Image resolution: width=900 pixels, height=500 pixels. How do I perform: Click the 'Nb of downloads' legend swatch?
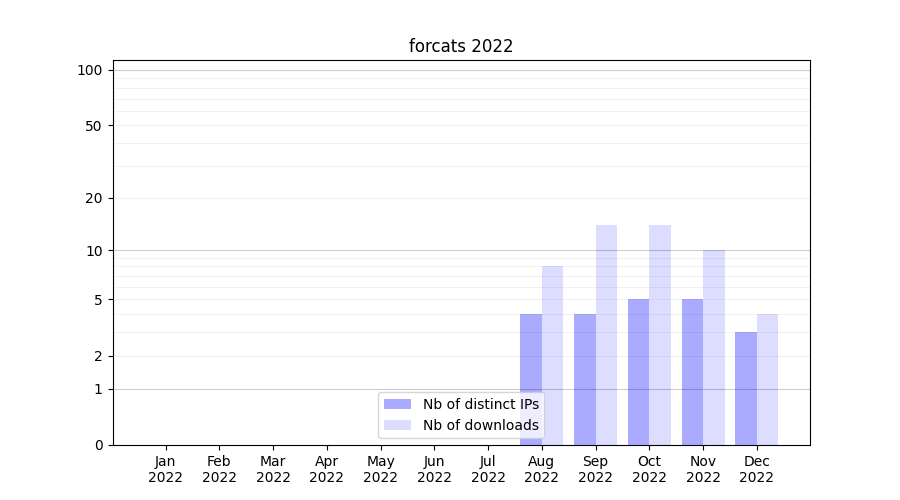[x=397, y=425]
